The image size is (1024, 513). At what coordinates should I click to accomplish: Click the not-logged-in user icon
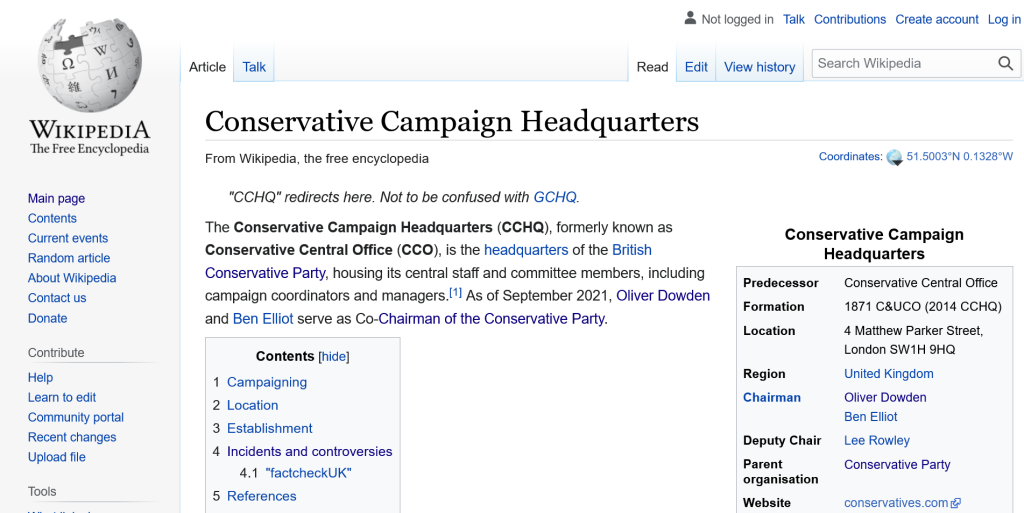tap(690, 18)
